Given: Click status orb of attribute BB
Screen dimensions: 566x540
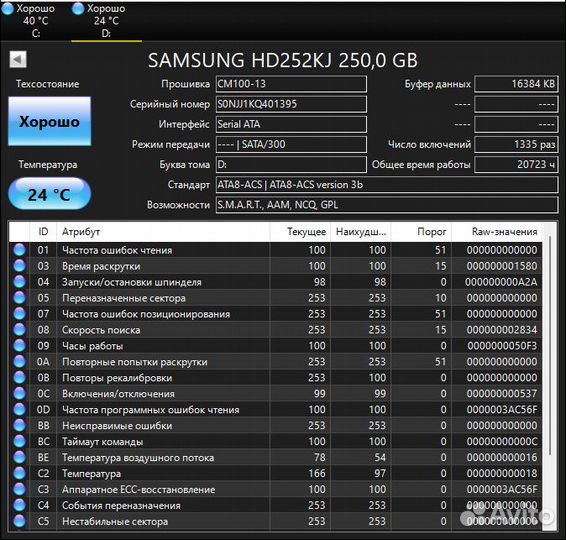Looking at the screenshot, I should [x=19, y=425].
